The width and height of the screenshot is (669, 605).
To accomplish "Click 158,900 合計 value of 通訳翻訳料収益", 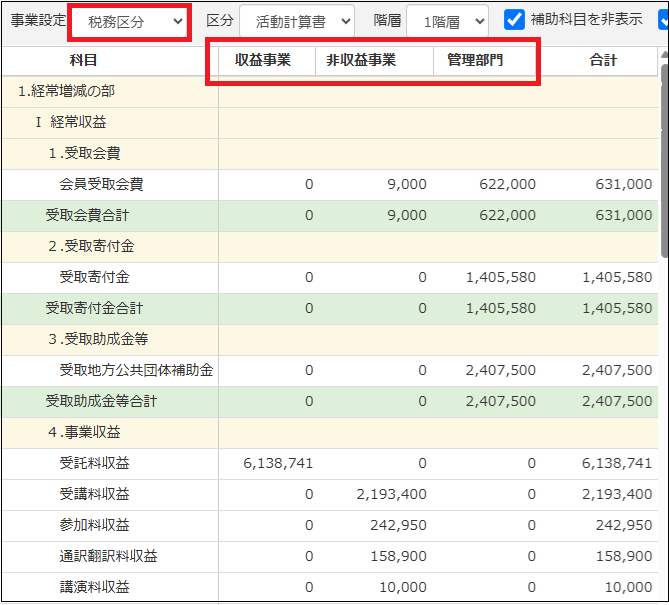I will pos(623,556).
